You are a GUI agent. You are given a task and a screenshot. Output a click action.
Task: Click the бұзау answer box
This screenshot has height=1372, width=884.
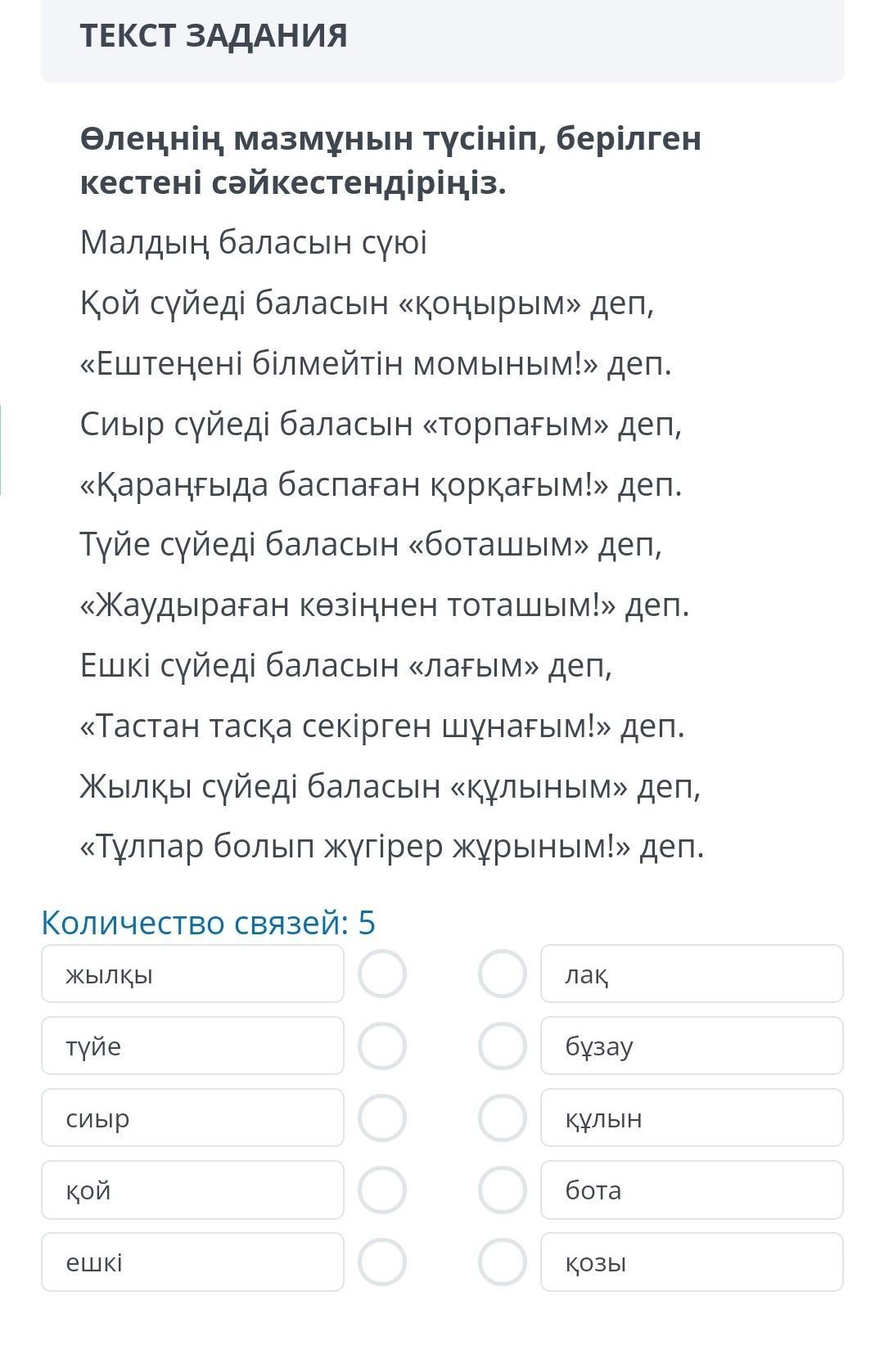(x=692, y=1046)
